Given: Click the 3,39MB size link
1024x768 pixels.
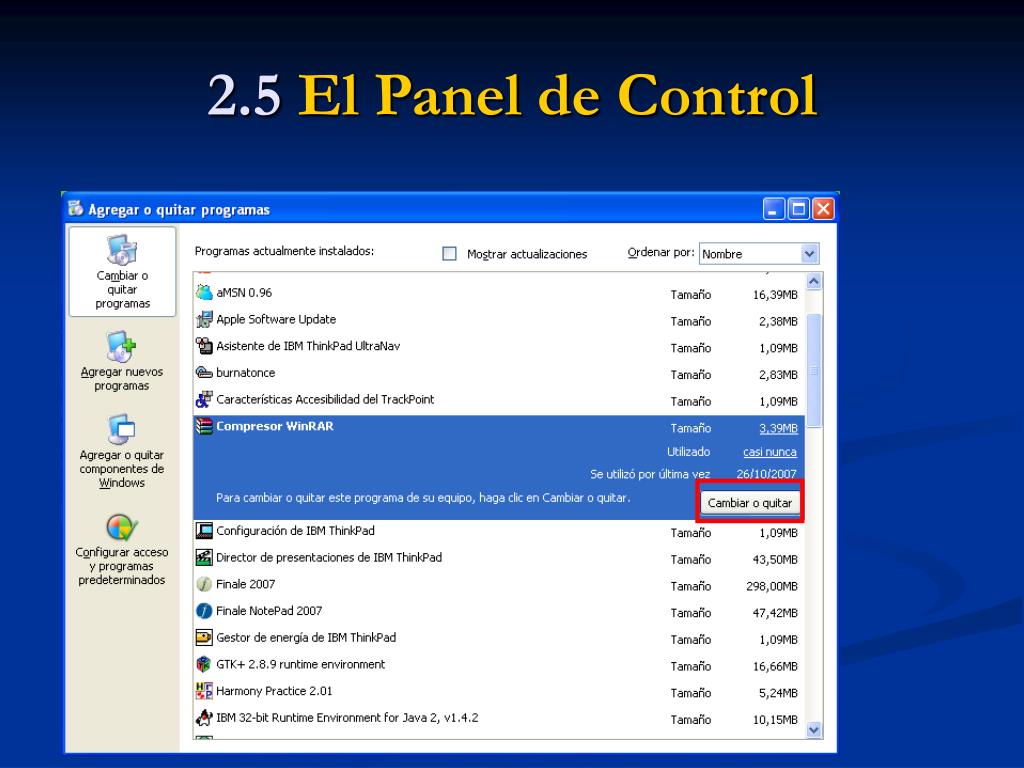Looking at the screenshot, I should (x=778, y=428).
